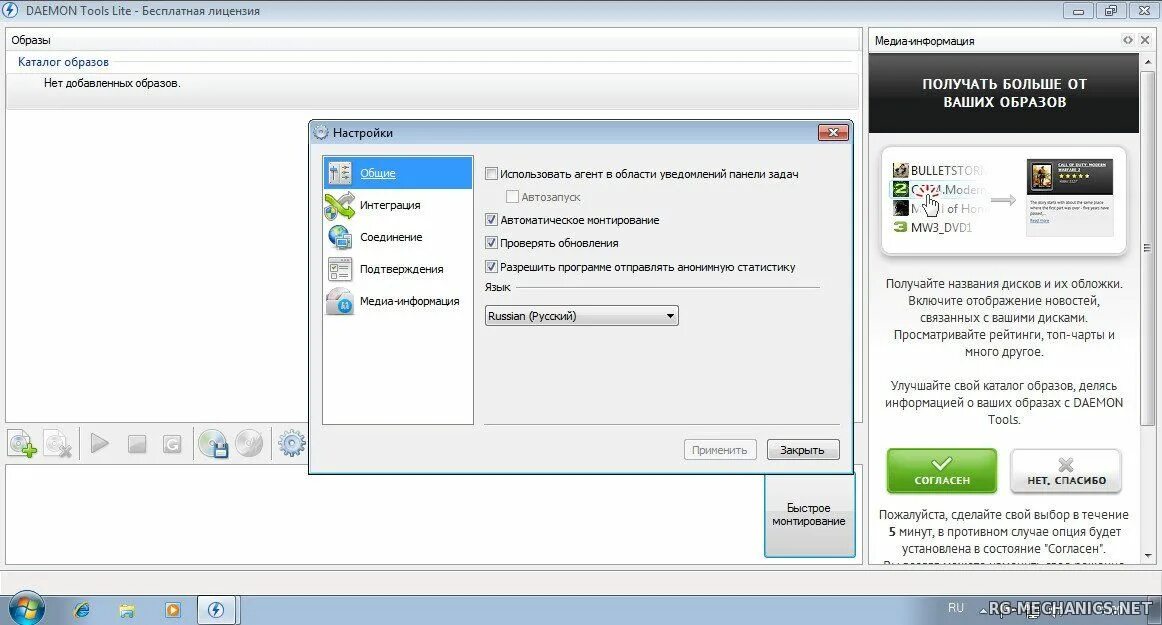
Task: Click the Remove Image icon with gray X
Action: tap(58, 444)
